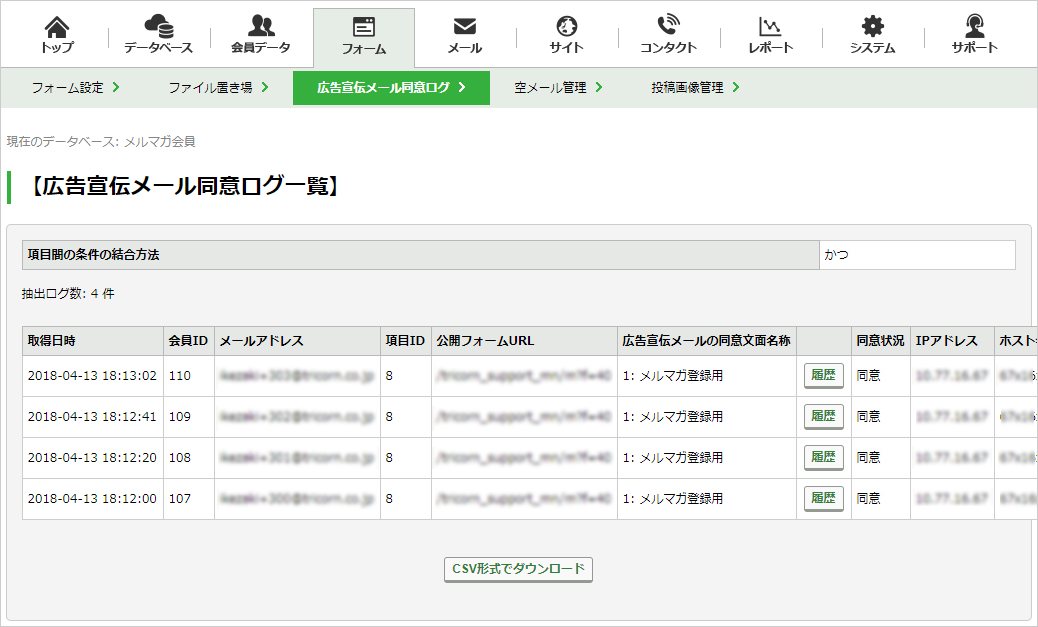This screenshot has width=1038, height=627.
Task: Click member ID 107 cell
Action: [x=189, y=499]
